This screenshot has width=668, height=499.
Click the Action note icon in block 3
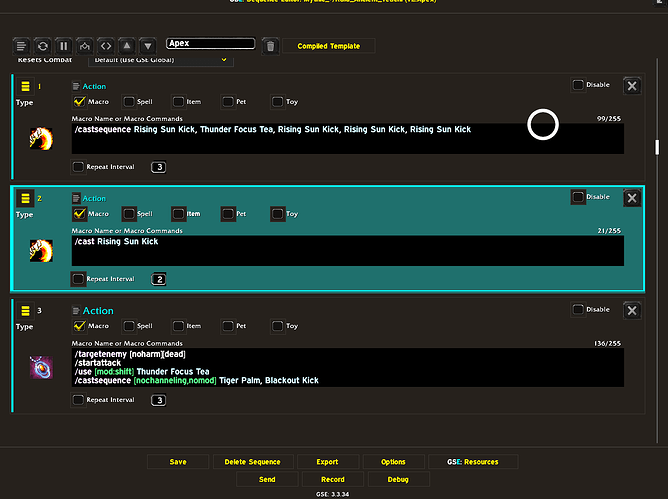click(x=76, y=311)
